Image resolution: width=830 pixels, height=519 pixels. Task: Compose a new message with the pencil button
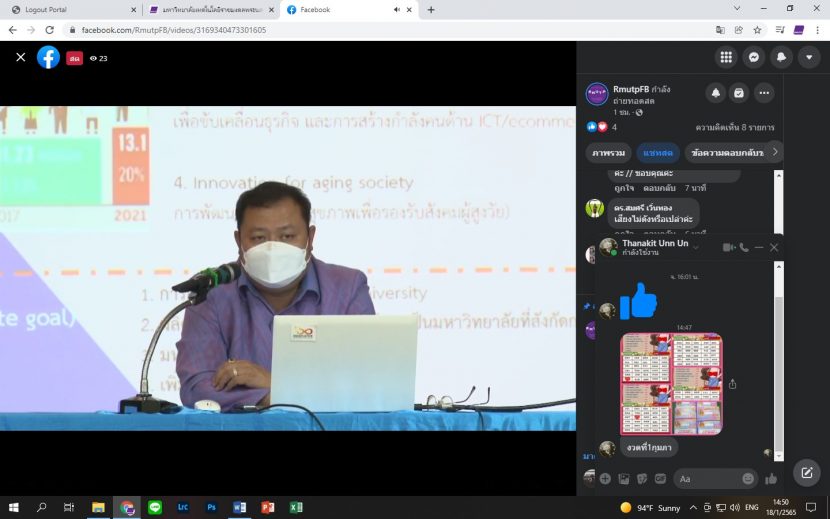807,473
